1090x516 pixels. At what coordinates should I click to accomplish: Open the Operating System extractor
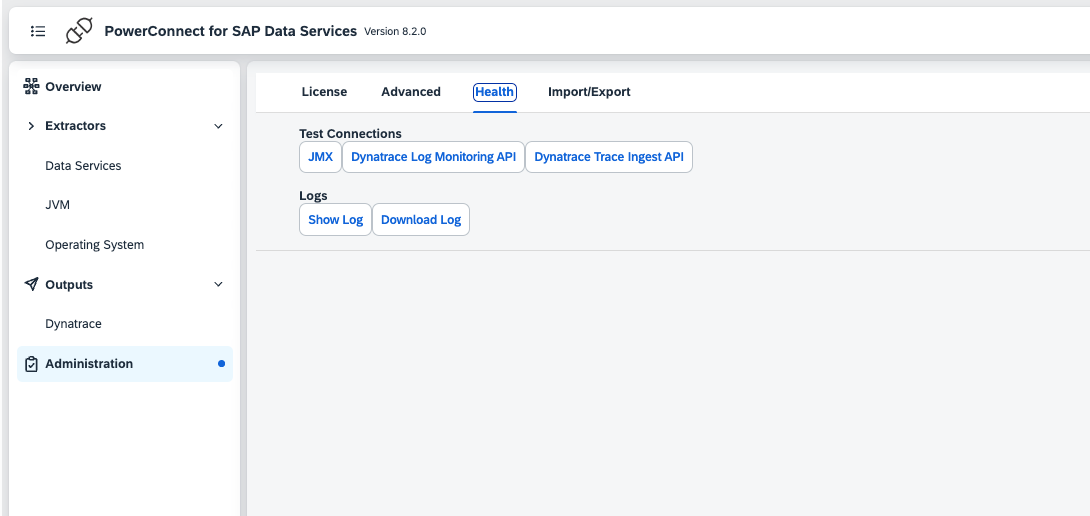tap(95, 245)
